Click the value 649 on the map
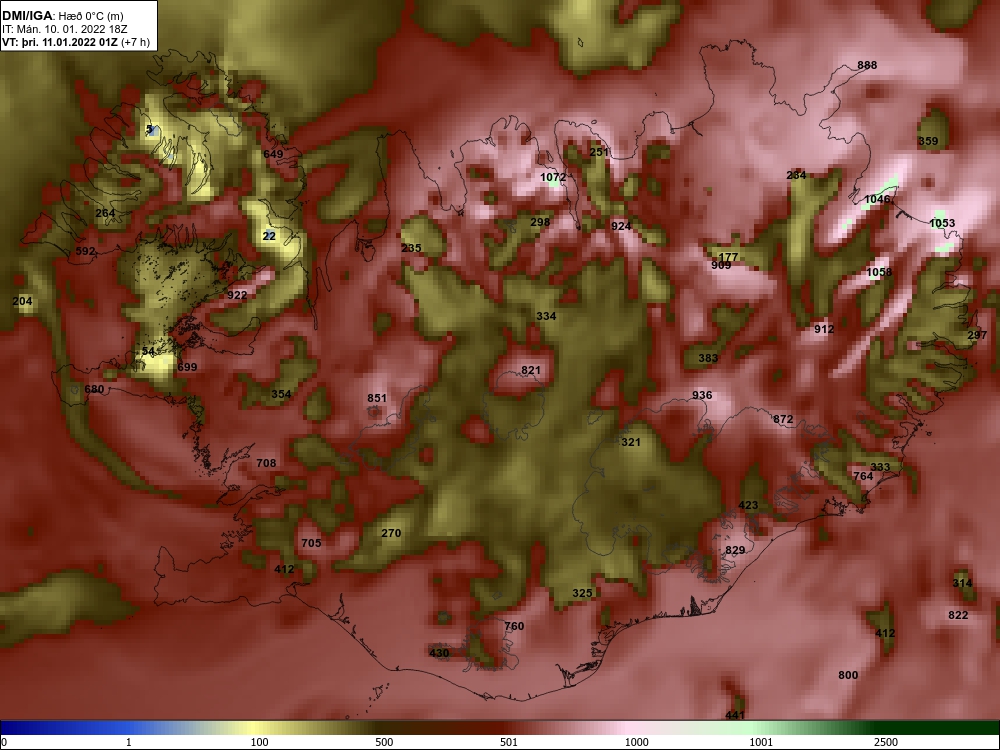 273,154
